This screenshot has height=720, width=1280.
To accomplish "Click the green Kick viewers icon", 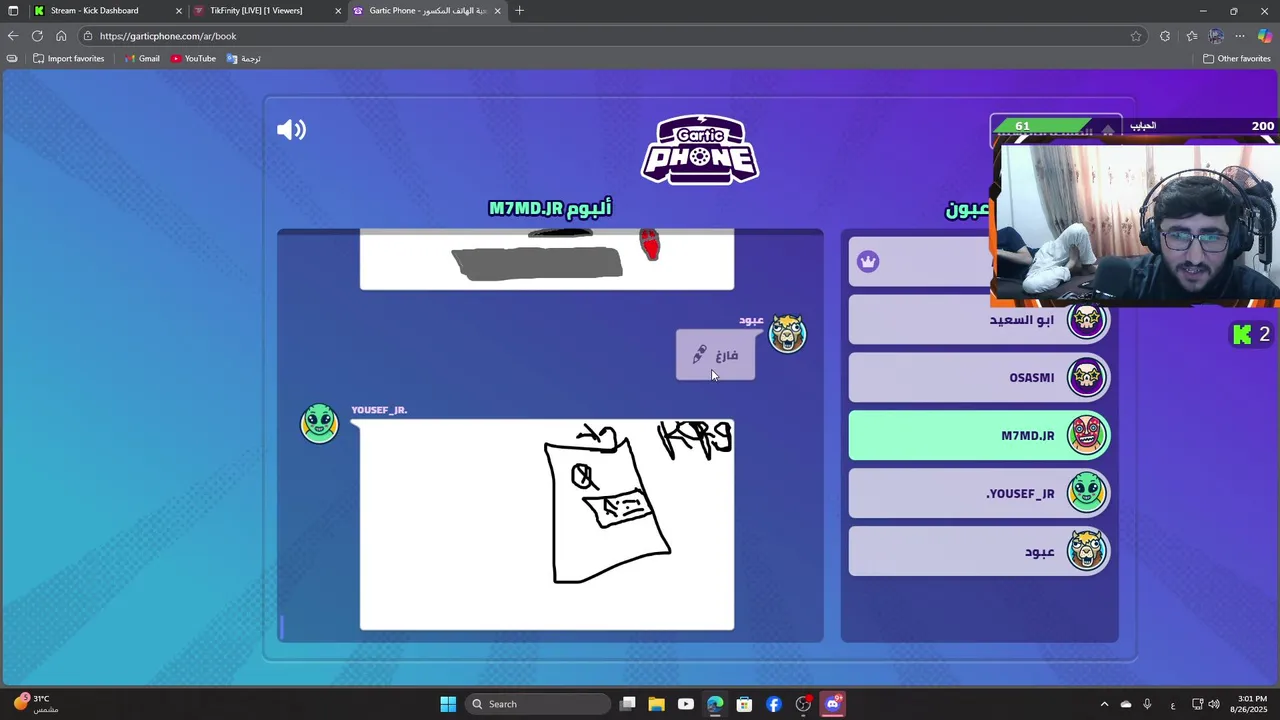I will tap(1242, 335).
